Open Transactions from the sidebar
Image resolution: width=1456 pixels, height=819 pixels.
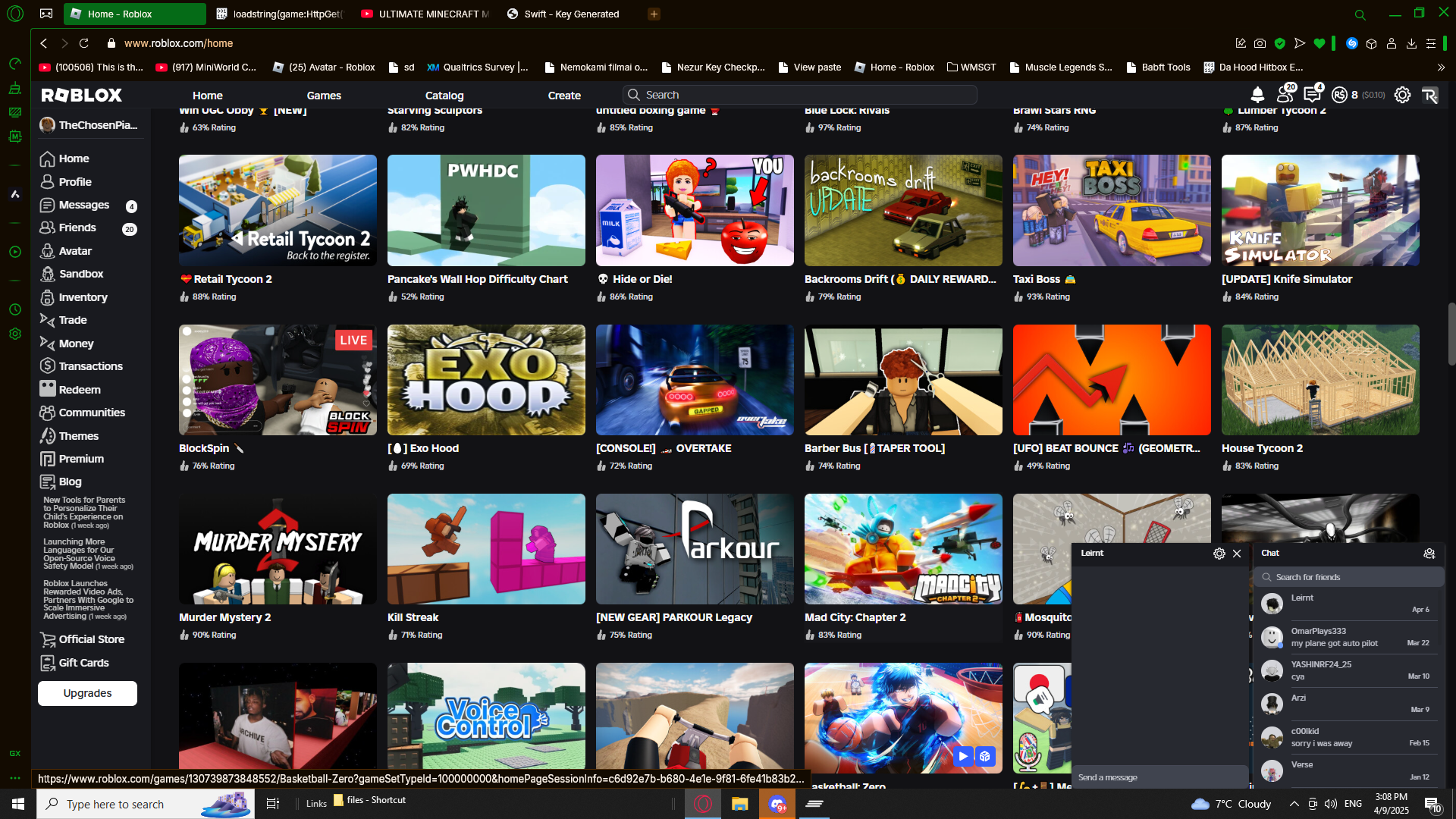[x=81, y=366]
